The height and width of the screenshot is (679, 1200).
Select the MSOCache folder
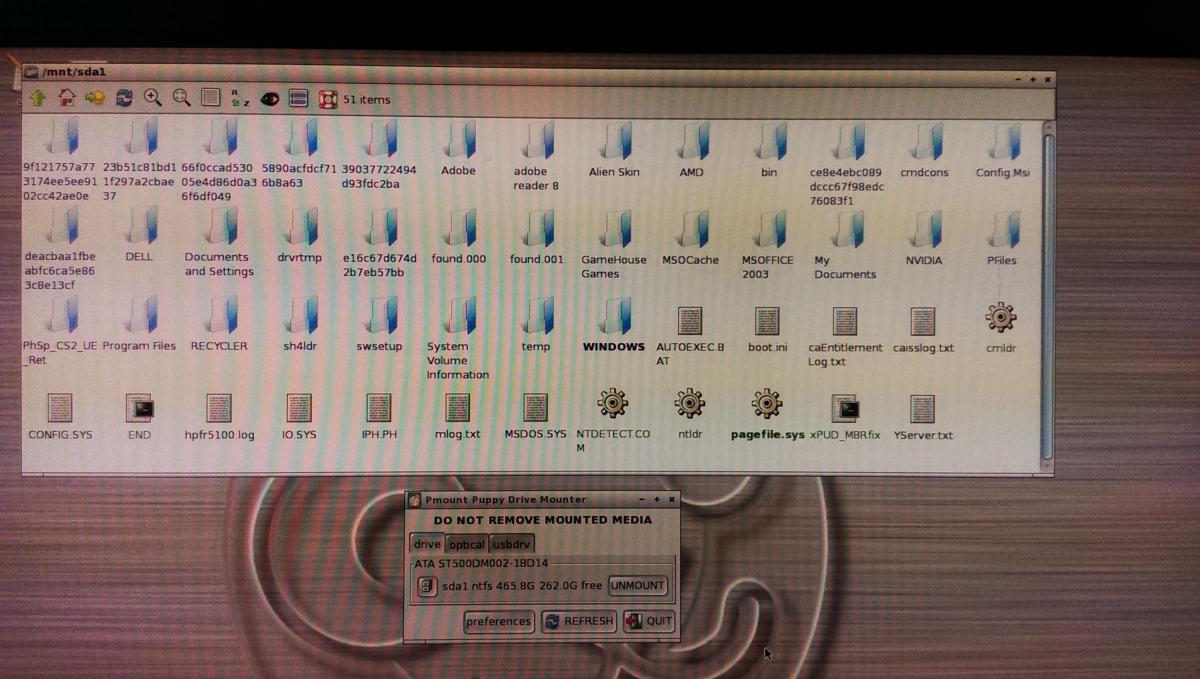[691, 237]
